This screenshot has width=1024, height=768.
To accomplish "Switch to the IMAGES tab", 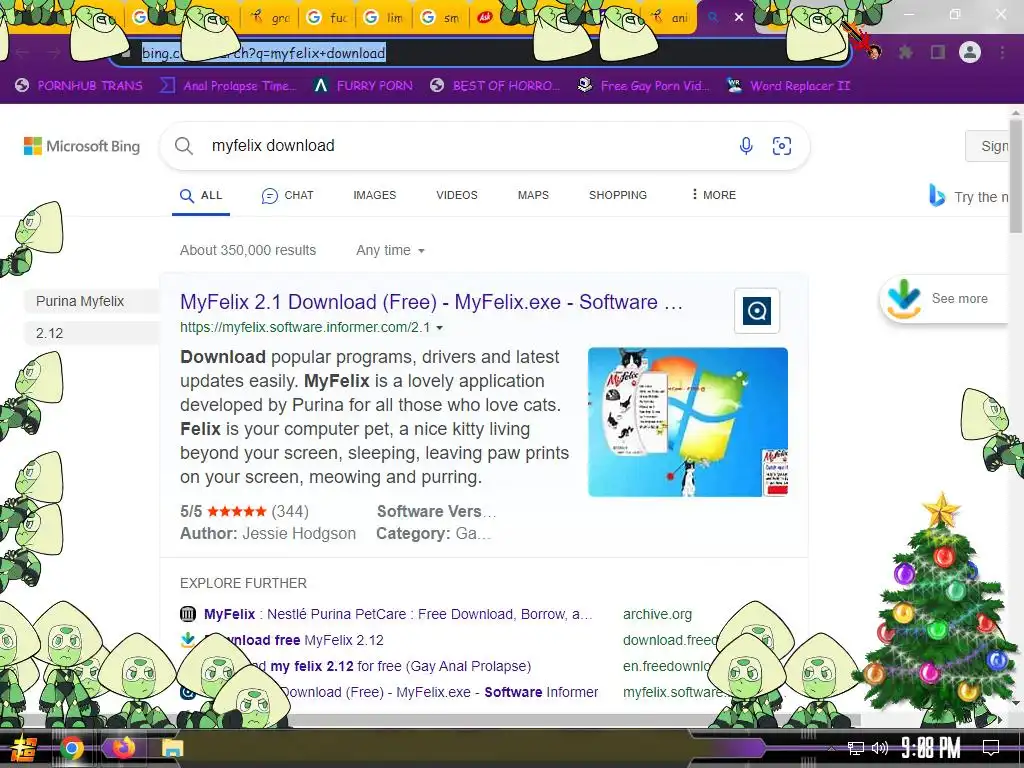I will point(375,195).
